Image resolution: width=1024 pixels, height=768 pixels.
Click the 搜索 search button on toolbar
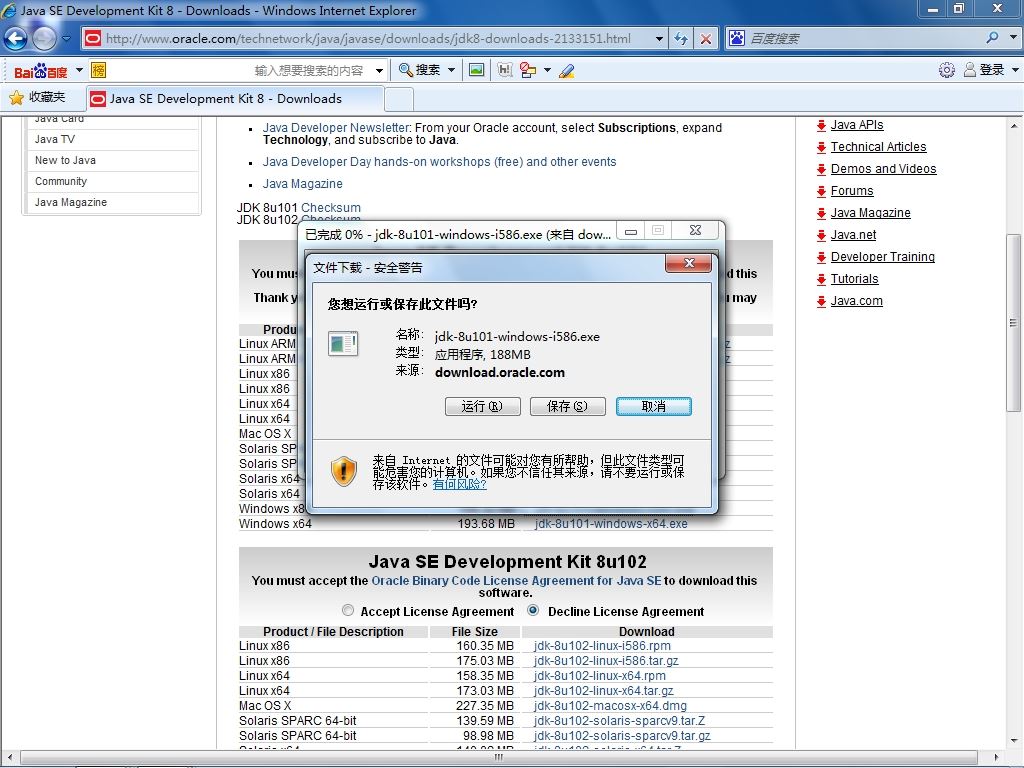(x=420, y=70)
